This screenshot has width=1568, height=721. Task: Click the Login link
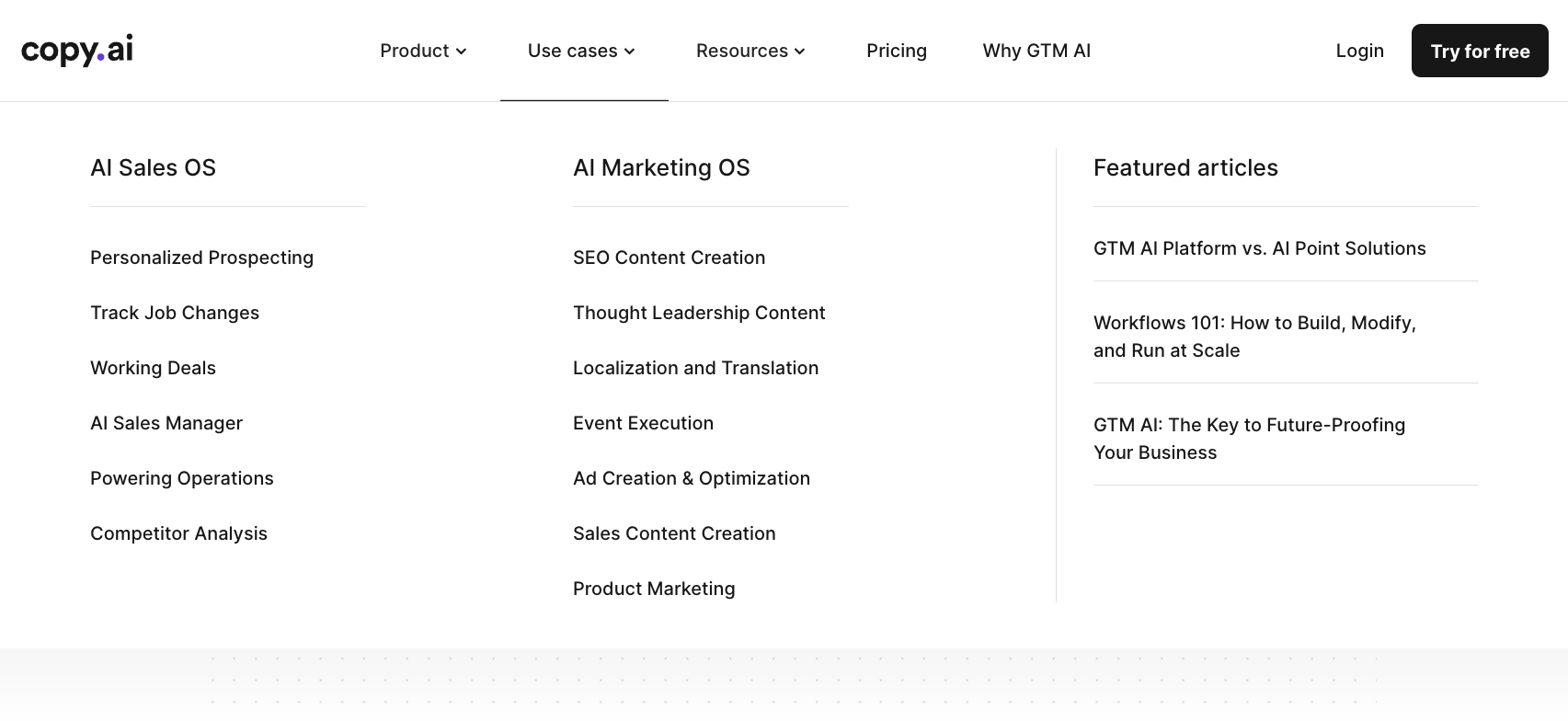point(1359,51)
